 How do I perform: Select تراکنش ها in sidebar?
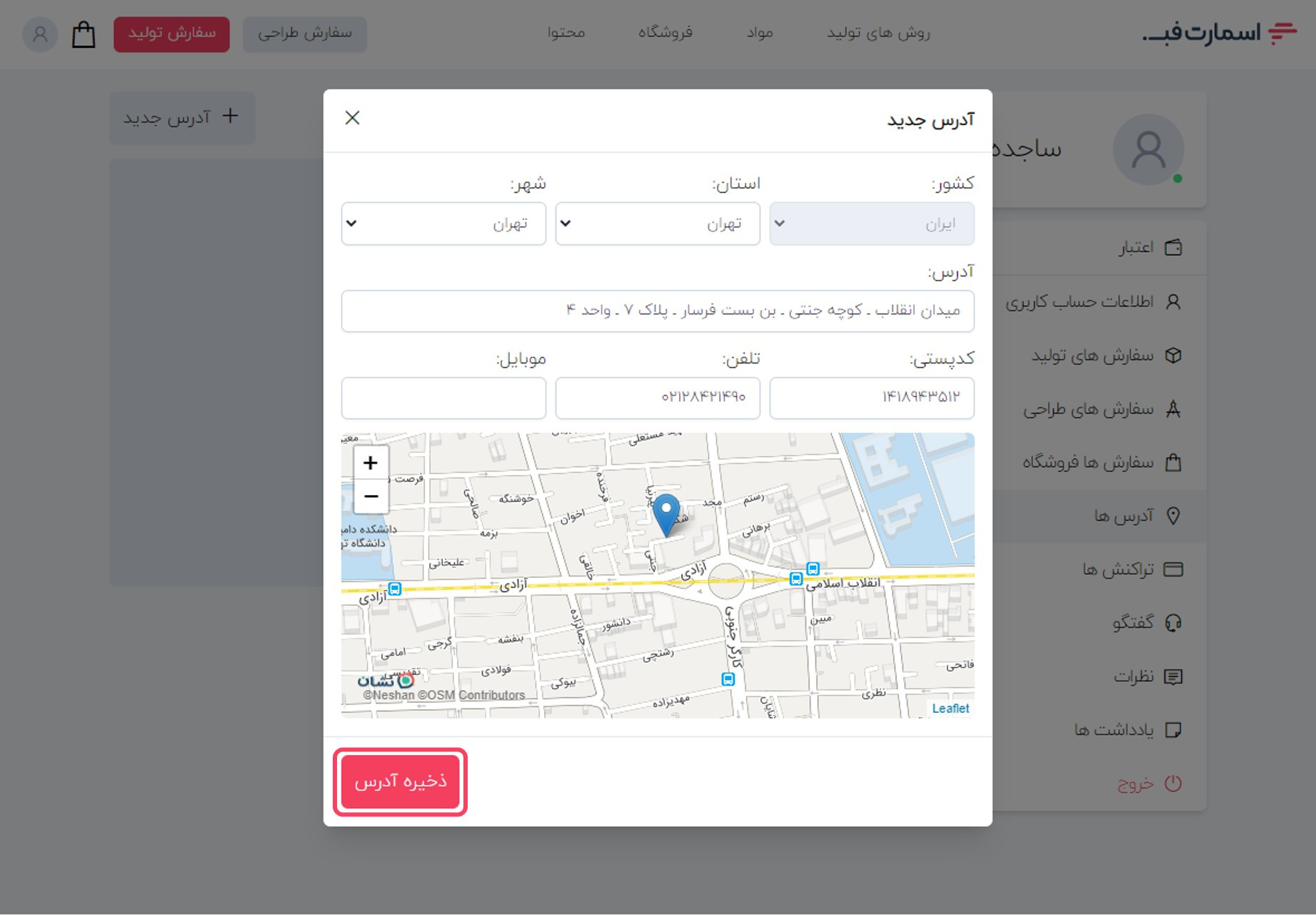point(1100,569)
